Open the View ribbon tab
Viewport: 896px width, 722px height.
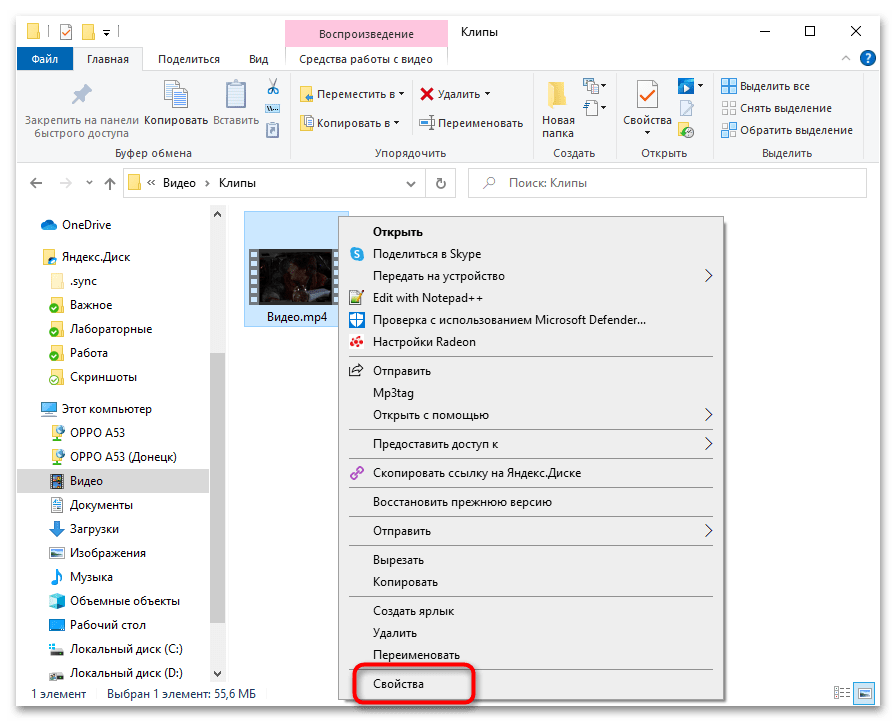pyautogui.click(x=258, y=59)
